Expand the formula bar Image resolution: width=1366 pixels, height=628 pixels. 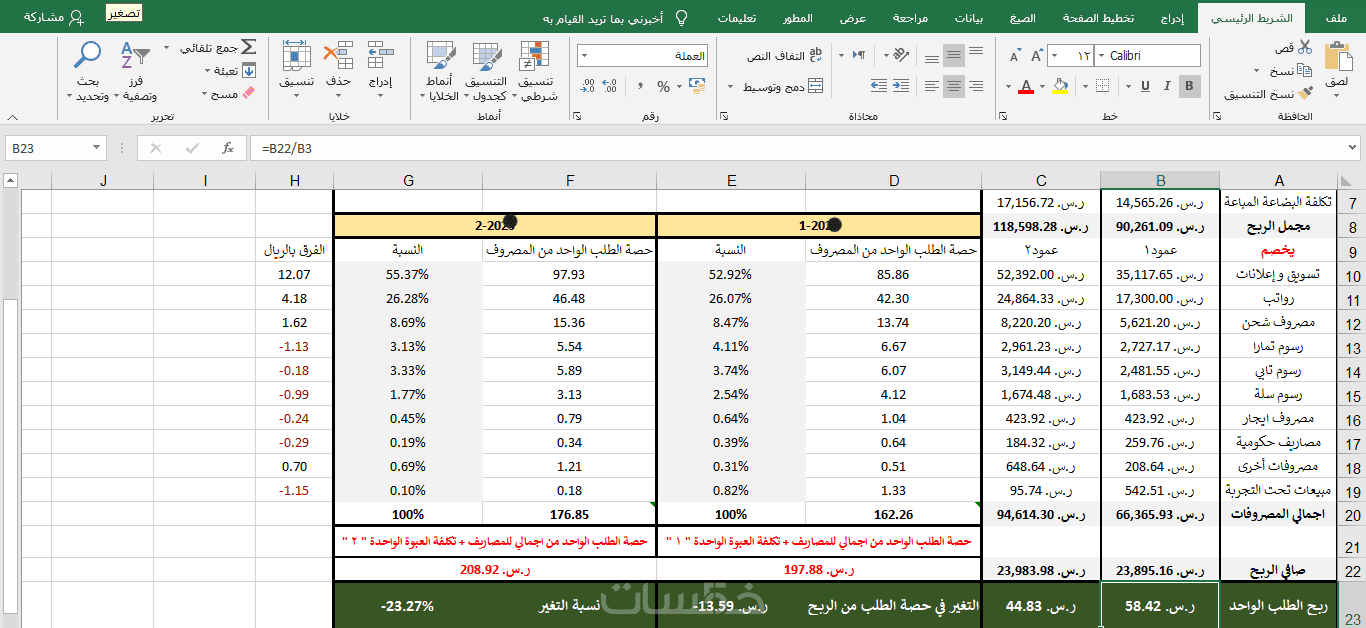click(x=1354, y=148)
